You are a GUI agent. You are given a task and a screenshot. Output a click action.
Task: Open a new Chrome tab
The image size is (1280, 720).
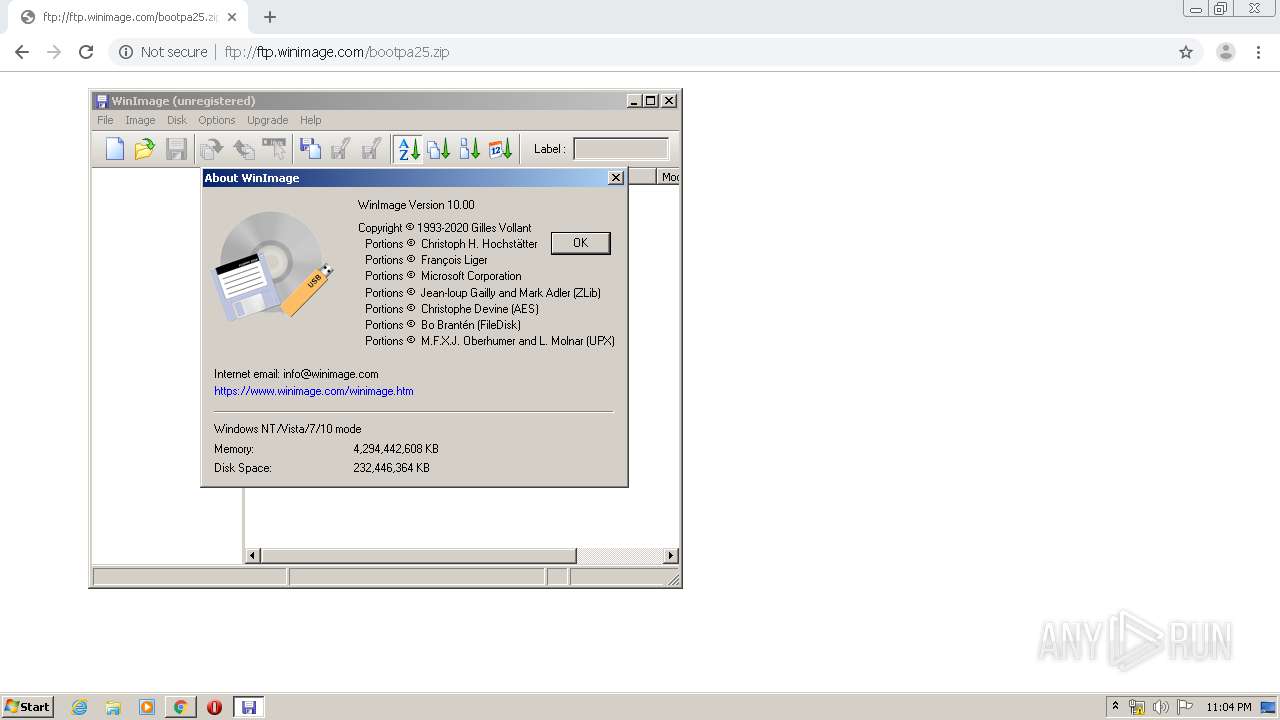coord(270,17)
